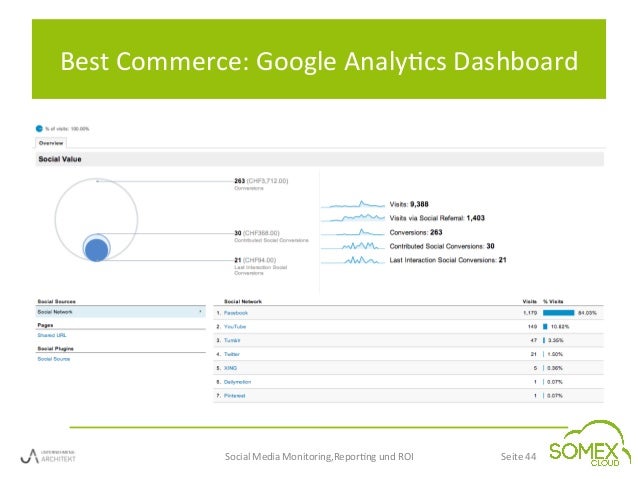Click the Visits column header
The image size is (638, 479).
pos(529,302)
